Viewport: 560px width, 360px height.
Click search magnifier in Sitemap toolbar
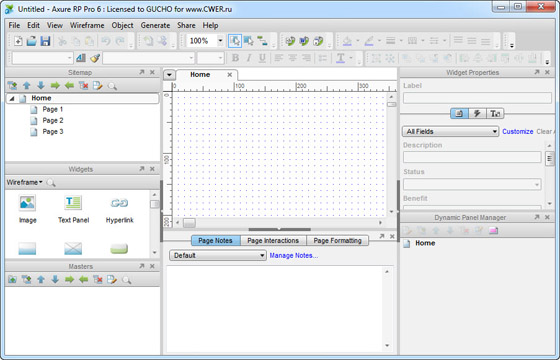tap(112, 86)
